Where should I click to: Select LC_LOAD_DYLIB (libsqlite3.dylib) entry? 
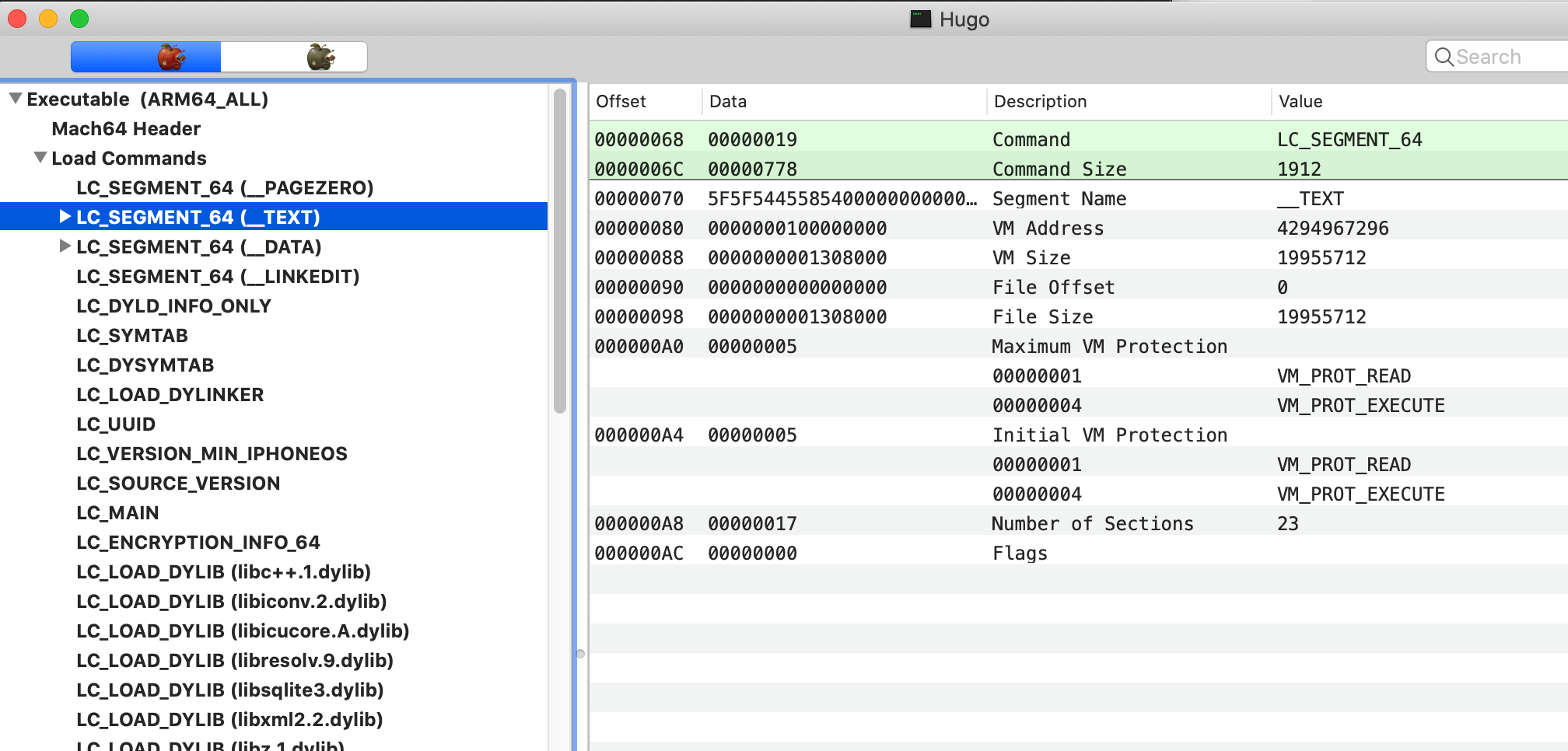pyautogui.click(x=230, y=690)
